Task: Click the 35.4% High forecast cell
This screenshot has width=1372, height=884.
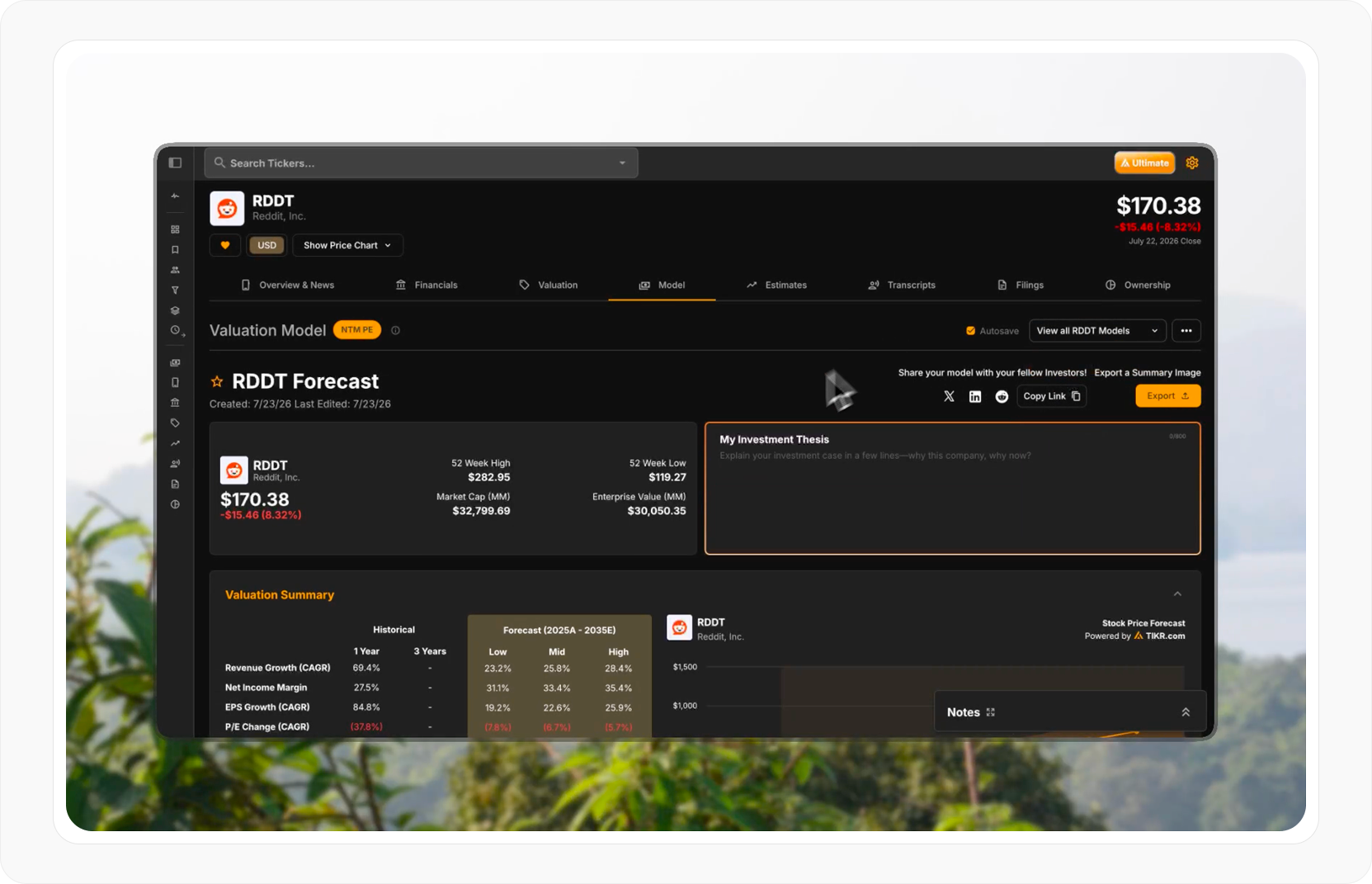Action: pyautogui.click(x=619, y=688)
